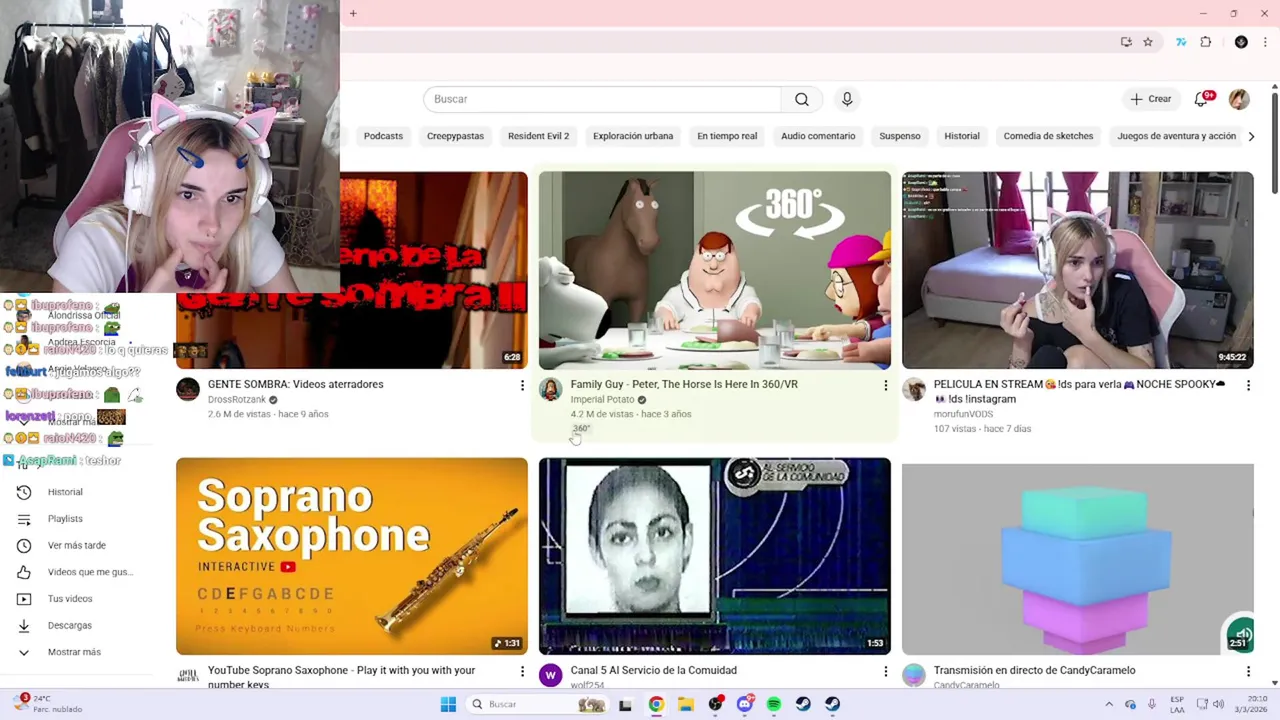Open Ver más tarde in the sidebar
The height and width of the screenshot is (720, 1280).
tap(76, 545)
